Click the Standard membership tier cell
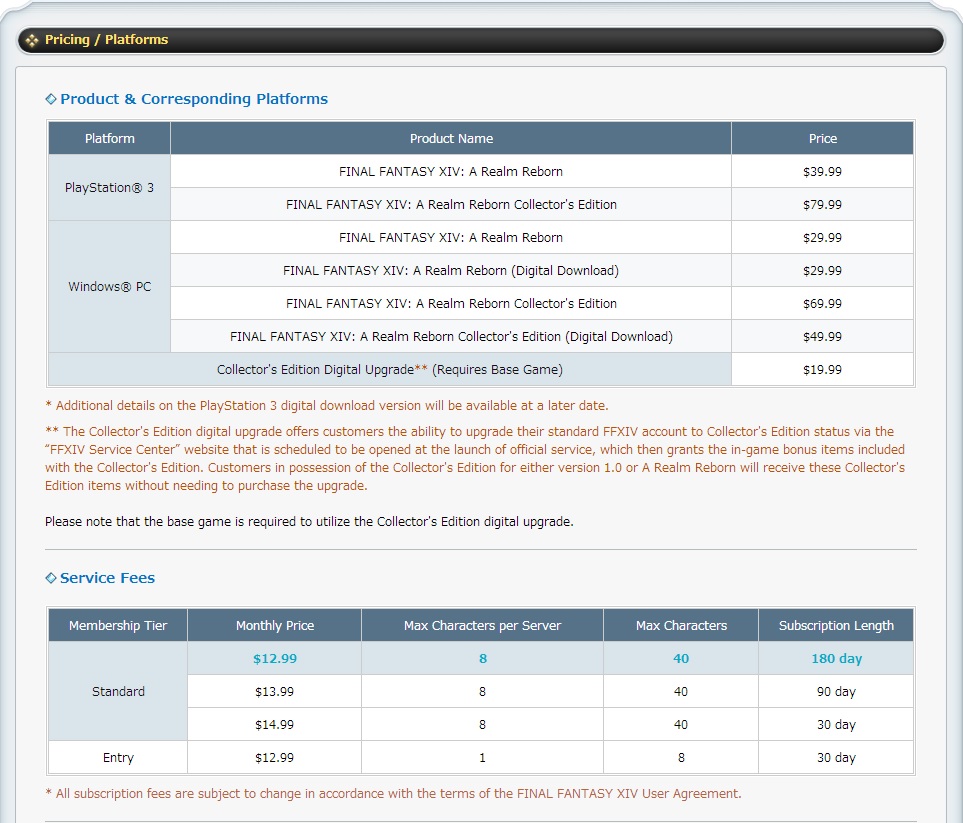 pyautogui.click(x=118, y=692)
